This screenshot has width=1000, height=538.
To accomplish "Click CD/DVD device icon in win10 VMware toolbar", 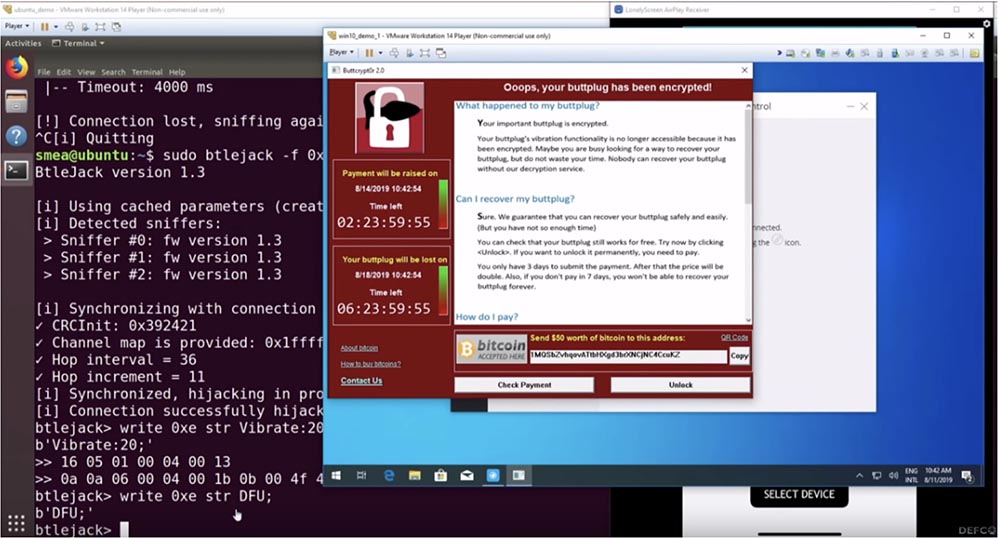I will click(x=806, y=53).
